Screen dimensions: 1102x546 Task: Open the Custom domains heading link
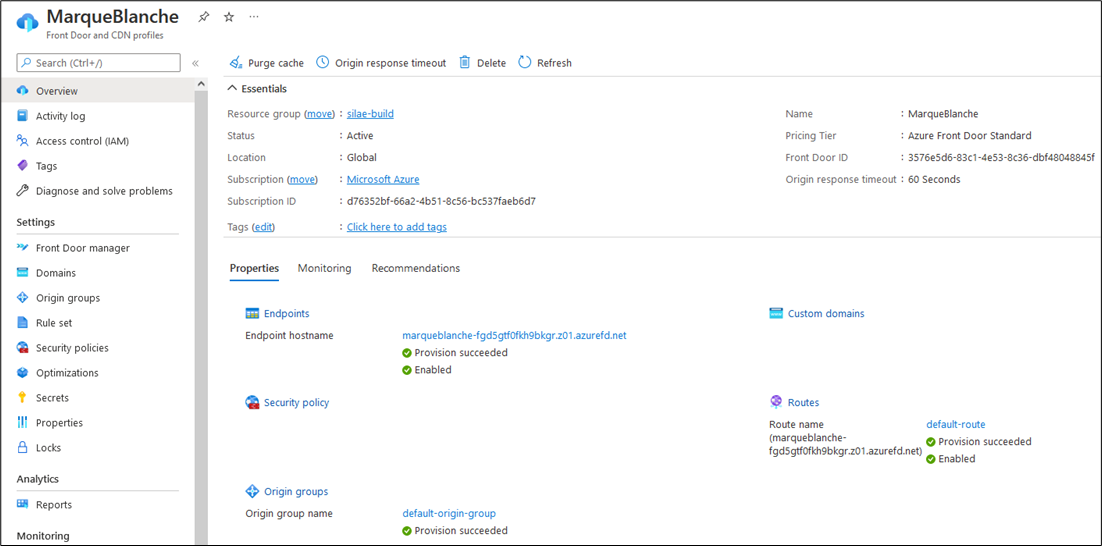click(x=826, y=313)
